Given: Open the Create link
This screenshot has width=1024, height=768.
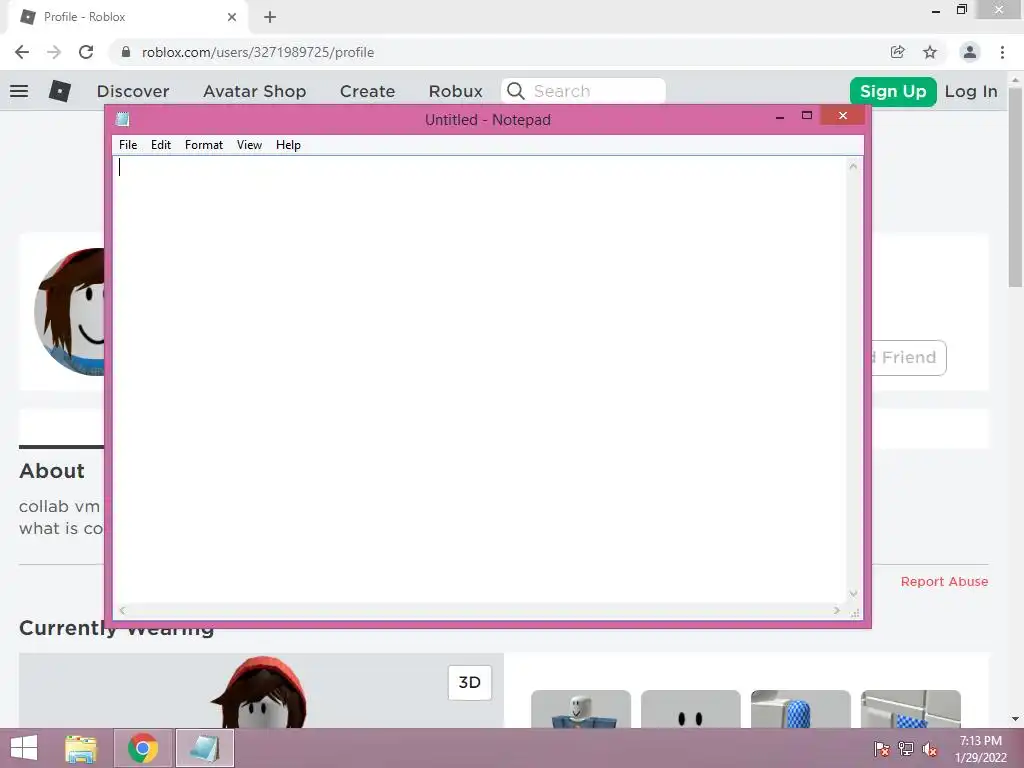Looking at the screenshot, I should click(x=368, y=91).
